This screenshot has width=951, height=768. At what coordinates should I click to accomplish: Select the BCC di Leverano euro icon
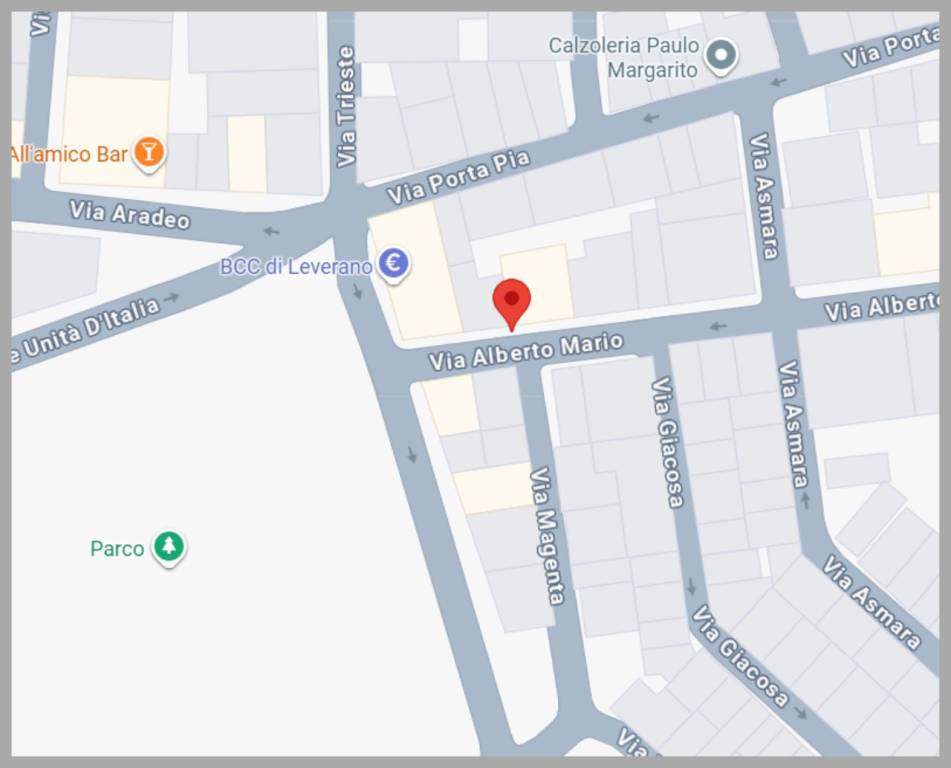pos(394,266)
